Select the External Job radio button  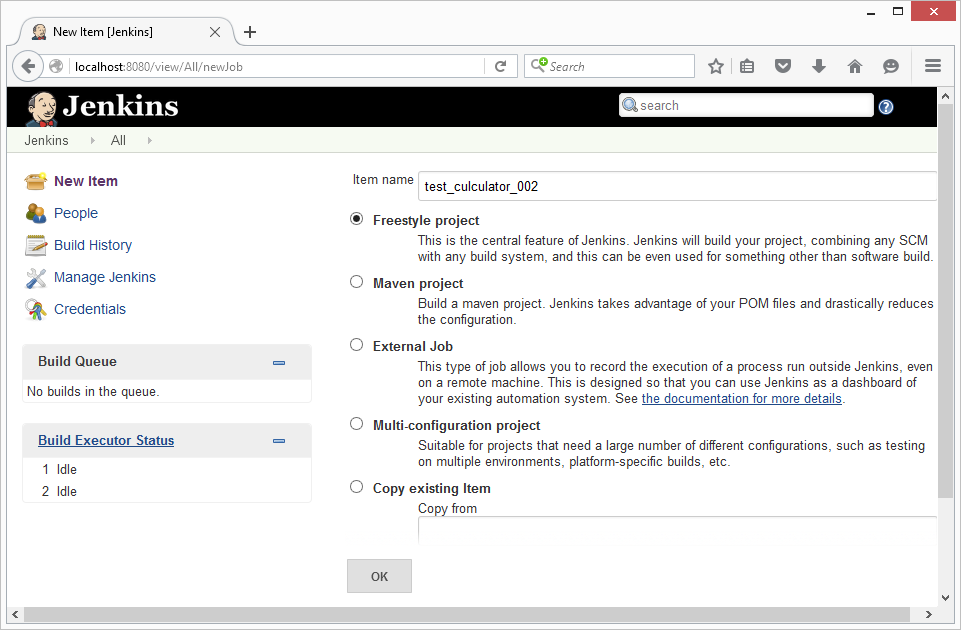click(x=356, y=345)
